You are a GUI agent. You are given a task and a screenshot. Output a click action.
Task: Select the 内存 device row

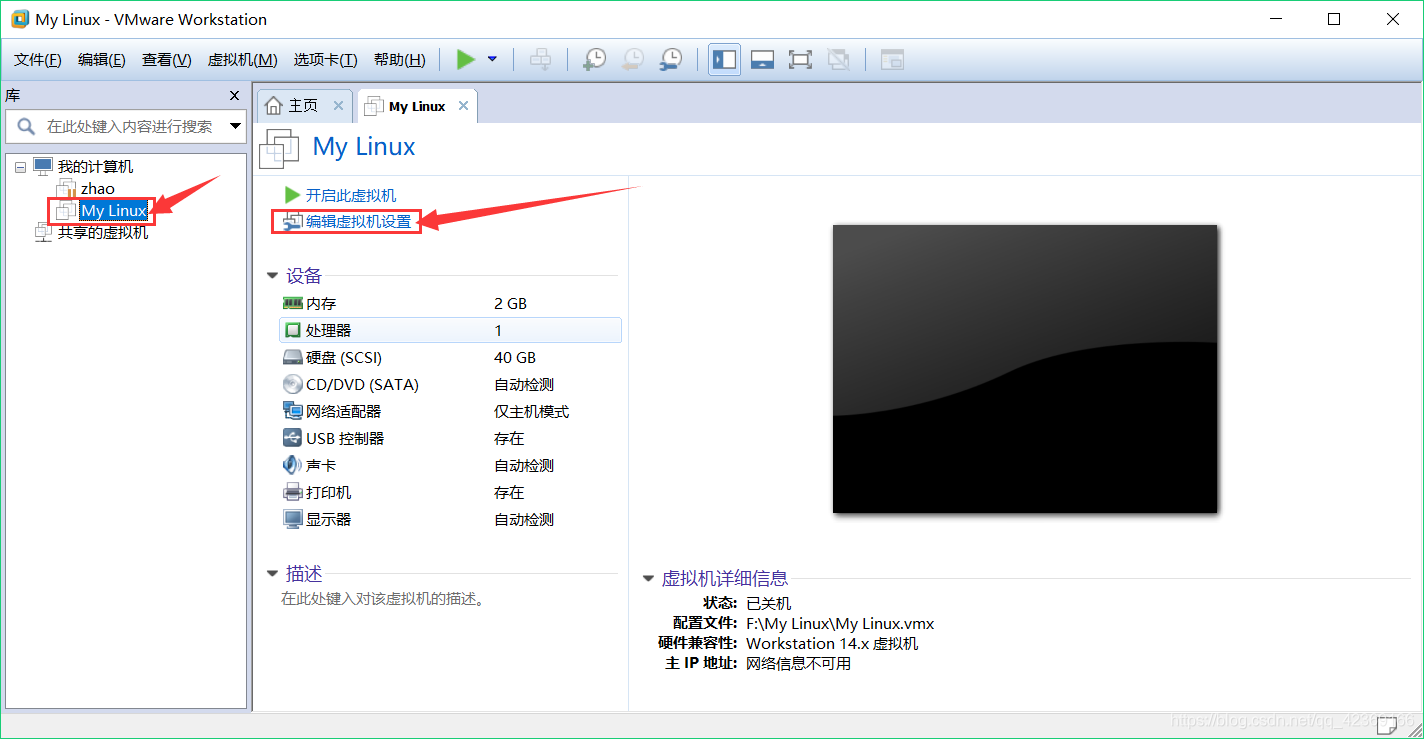[x=450, y=303]
